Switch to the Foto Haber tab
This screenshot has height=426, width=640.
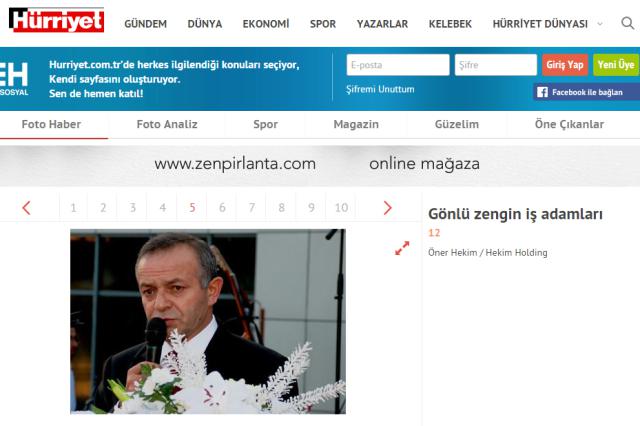pos(51,124)
